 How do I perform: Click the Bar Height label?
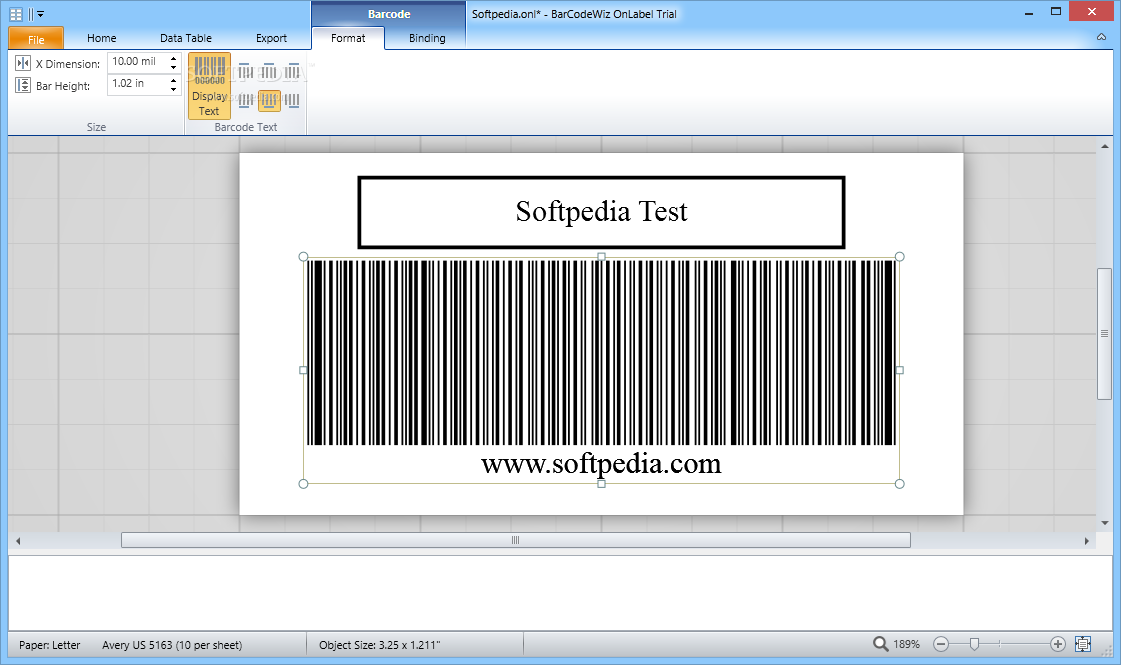click(63, 86)
